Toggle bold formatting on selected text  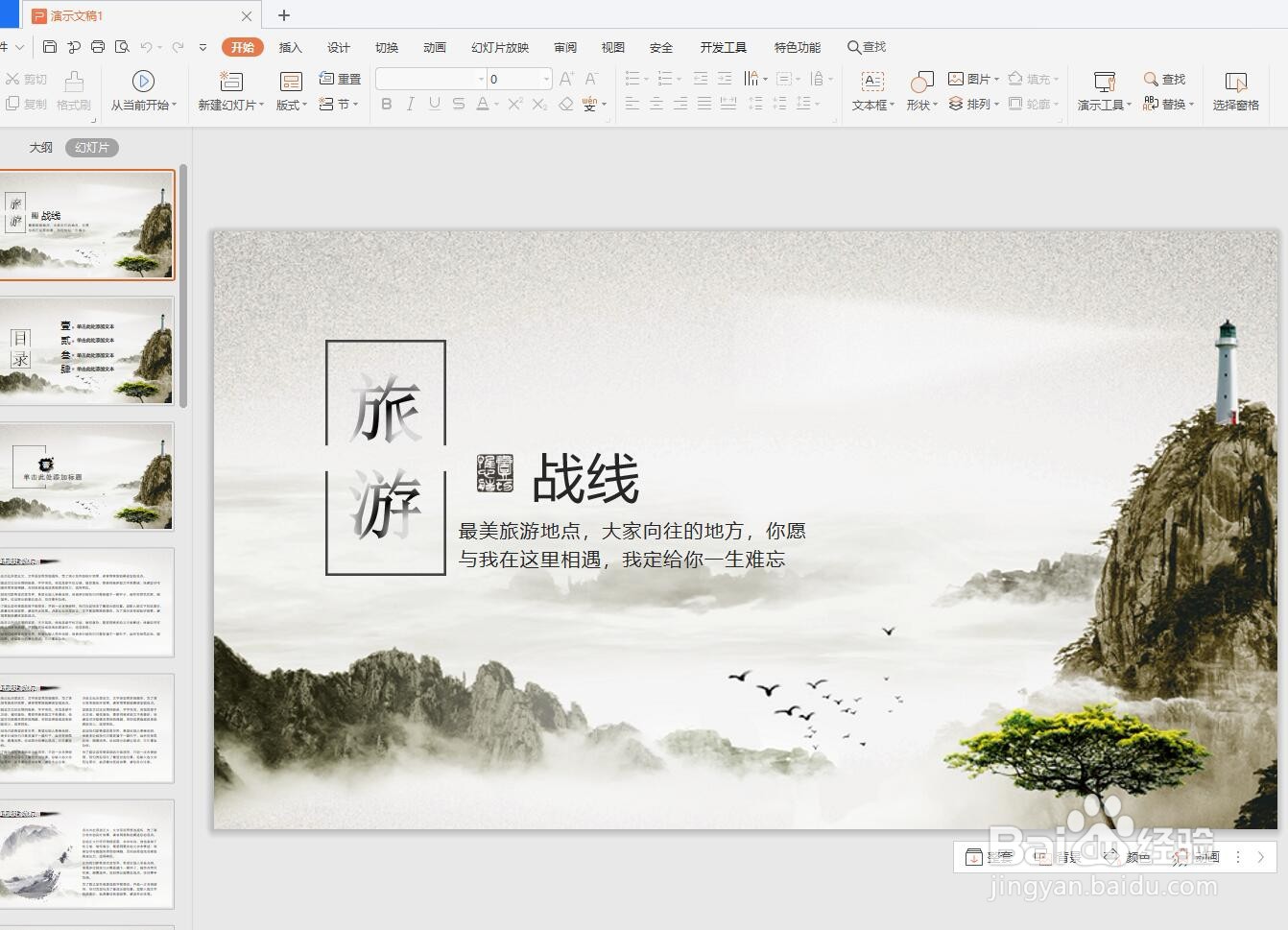[x=386, y=104]
